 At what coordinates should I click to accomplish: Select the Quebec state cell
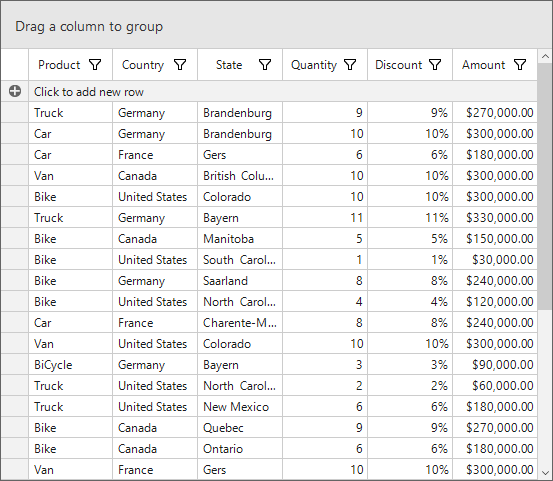point(240,428)
